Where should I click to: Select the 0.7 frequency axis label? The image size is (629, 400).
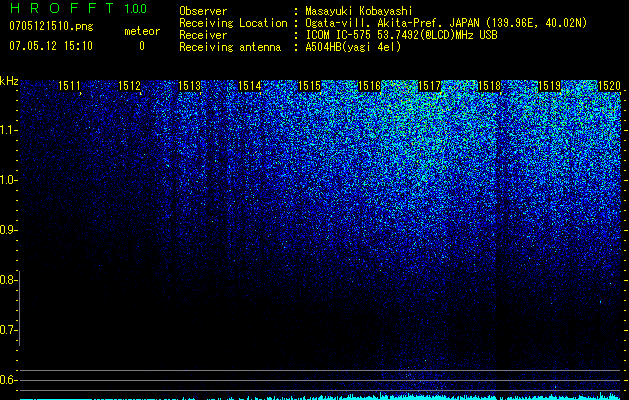[7, 330]
